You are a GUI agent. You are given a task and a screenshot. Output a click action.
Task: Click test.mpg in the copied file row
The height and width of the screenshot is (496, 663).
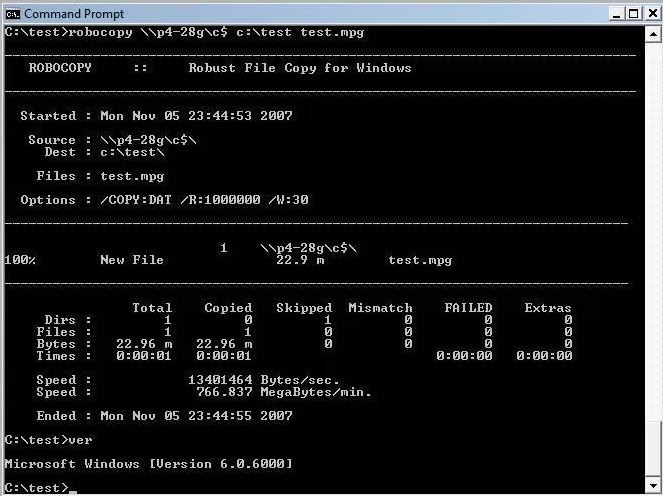click(x=420, y=260)
